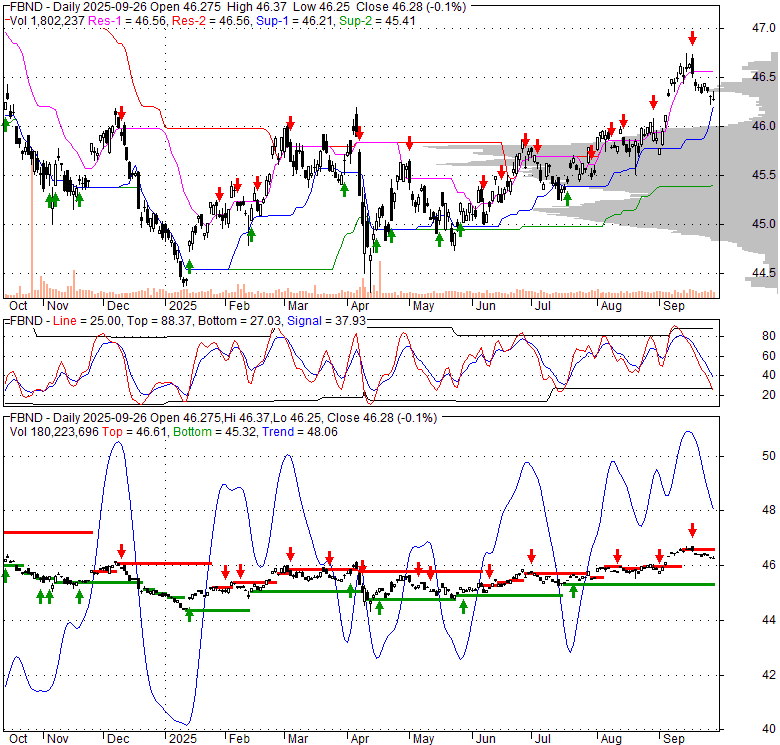Click the green buy arrow under the mid-July candles in the price chart
780x745 pixels.
point(567,199)
